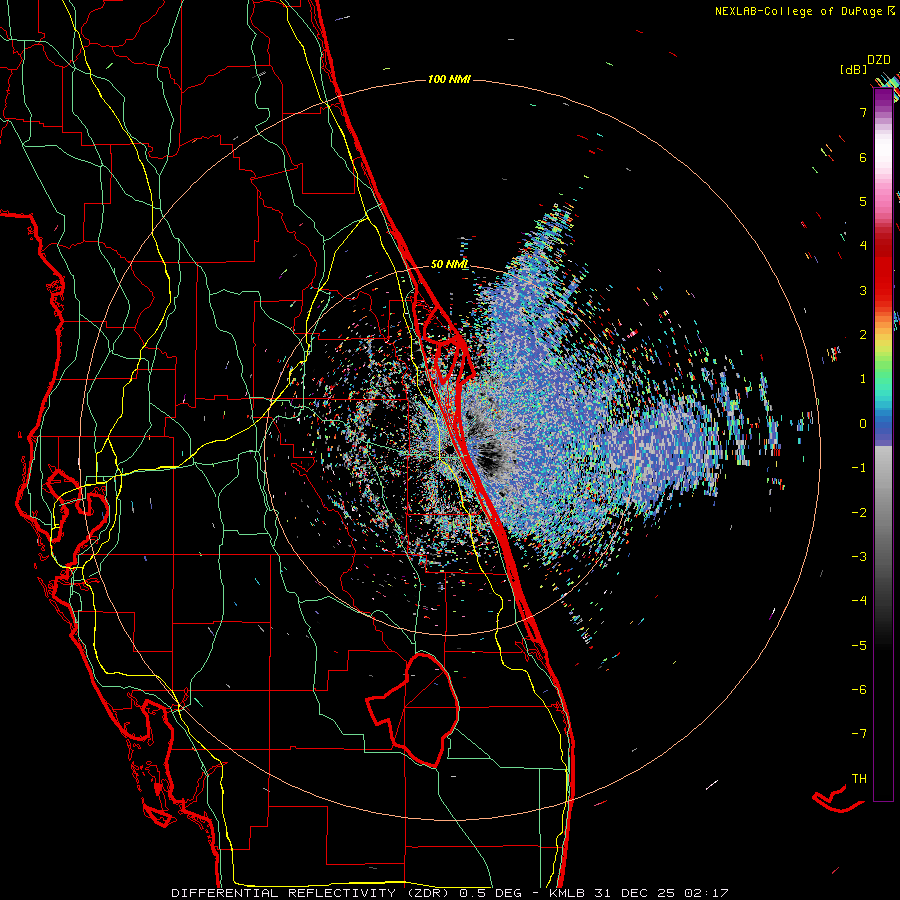Select the 0 dB scale value
The image size is (900, 900).
click(x=863, y=424)
